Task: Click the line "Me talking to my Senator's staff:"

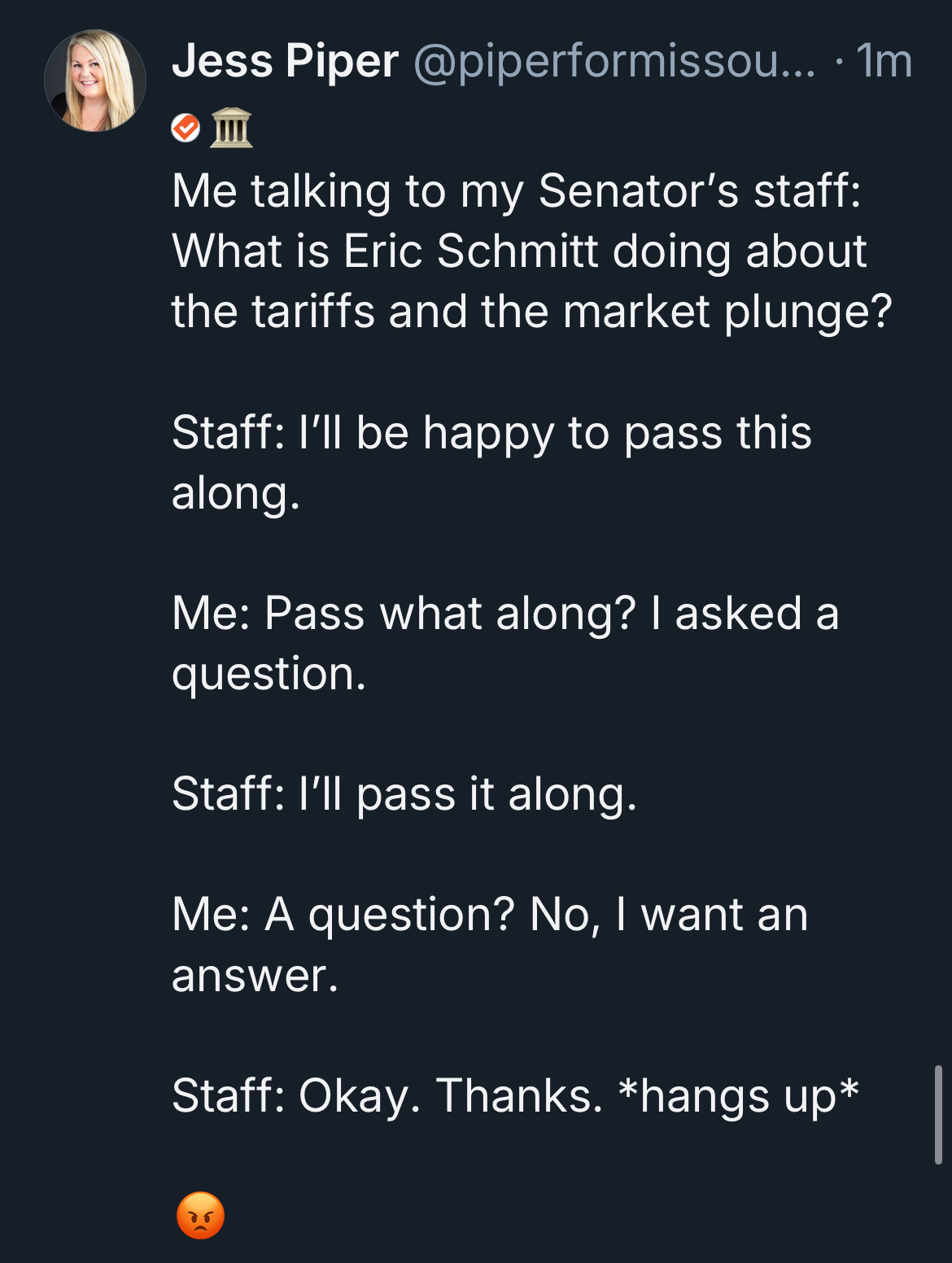Action: click(516, 191)
